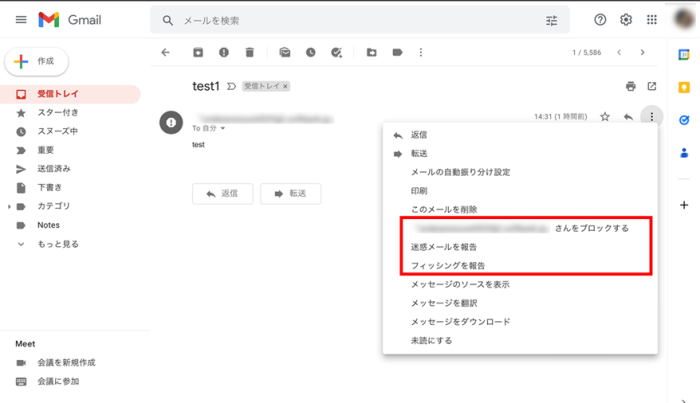This screenshot has height=403, width=700.
Task: Star the test1 message
Action: (x=605, y=117)
